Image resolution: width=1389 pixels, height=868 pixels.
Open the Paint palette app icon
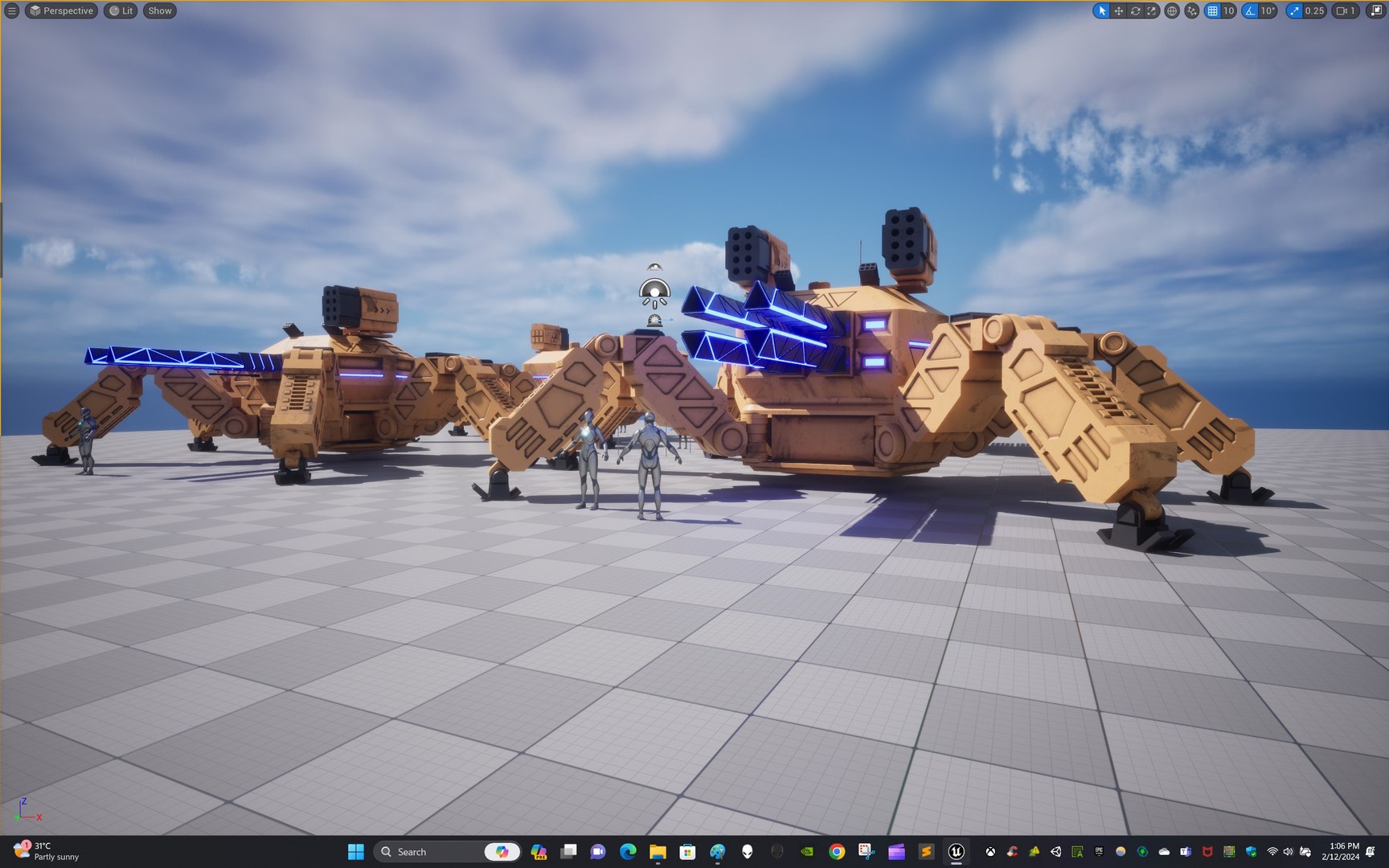coord(717,851)
